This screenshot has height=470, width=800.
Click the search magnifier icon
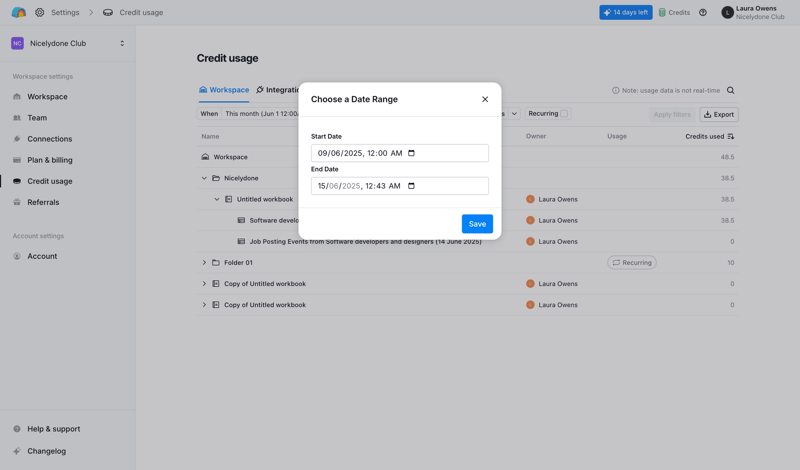[731, 90]
